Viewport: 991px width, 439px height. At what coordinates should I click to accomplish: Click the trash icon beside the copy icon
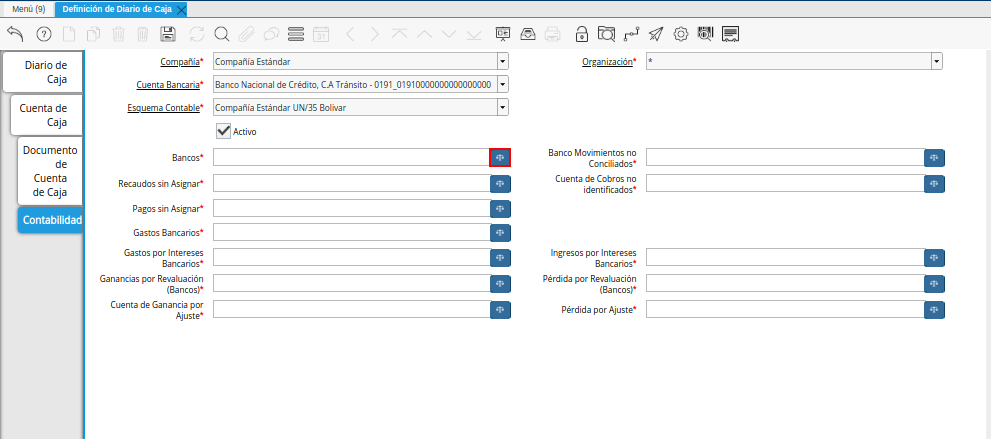coord(118,34)
